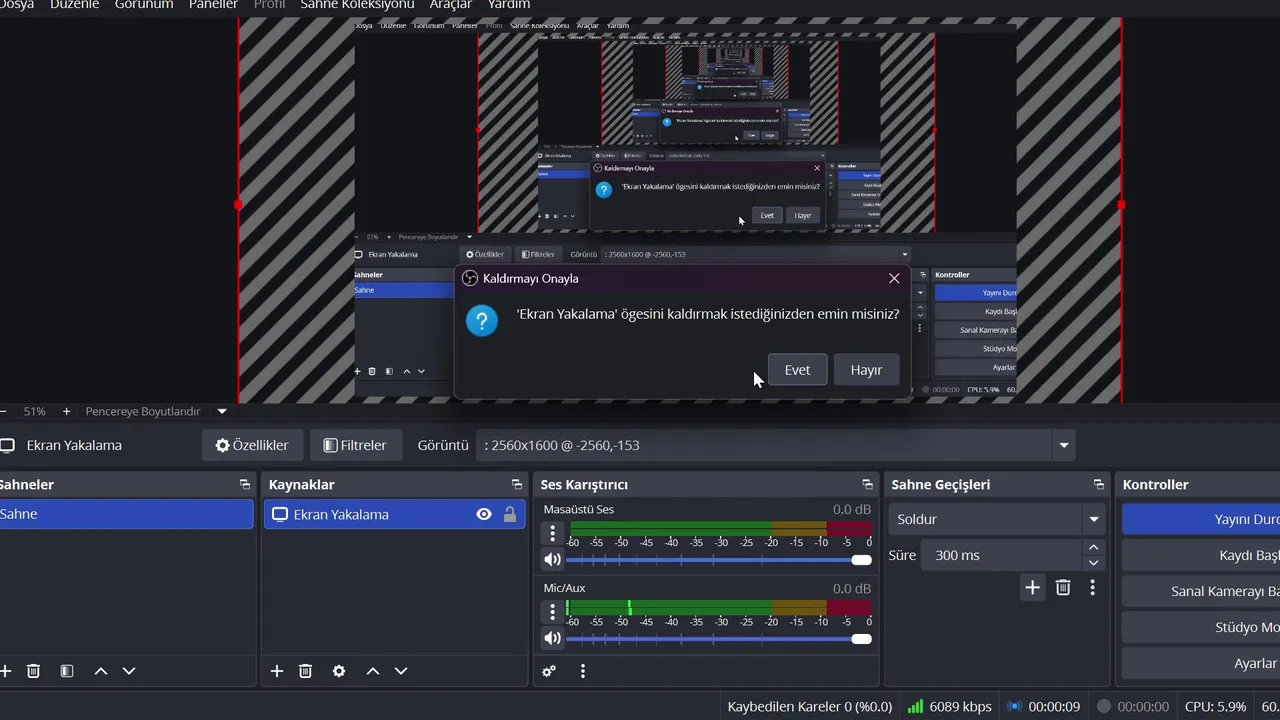The height and width of the screenshot is (720, 1280).
Task: Add a new source in Kaynaklar
Action: point(277,671)
